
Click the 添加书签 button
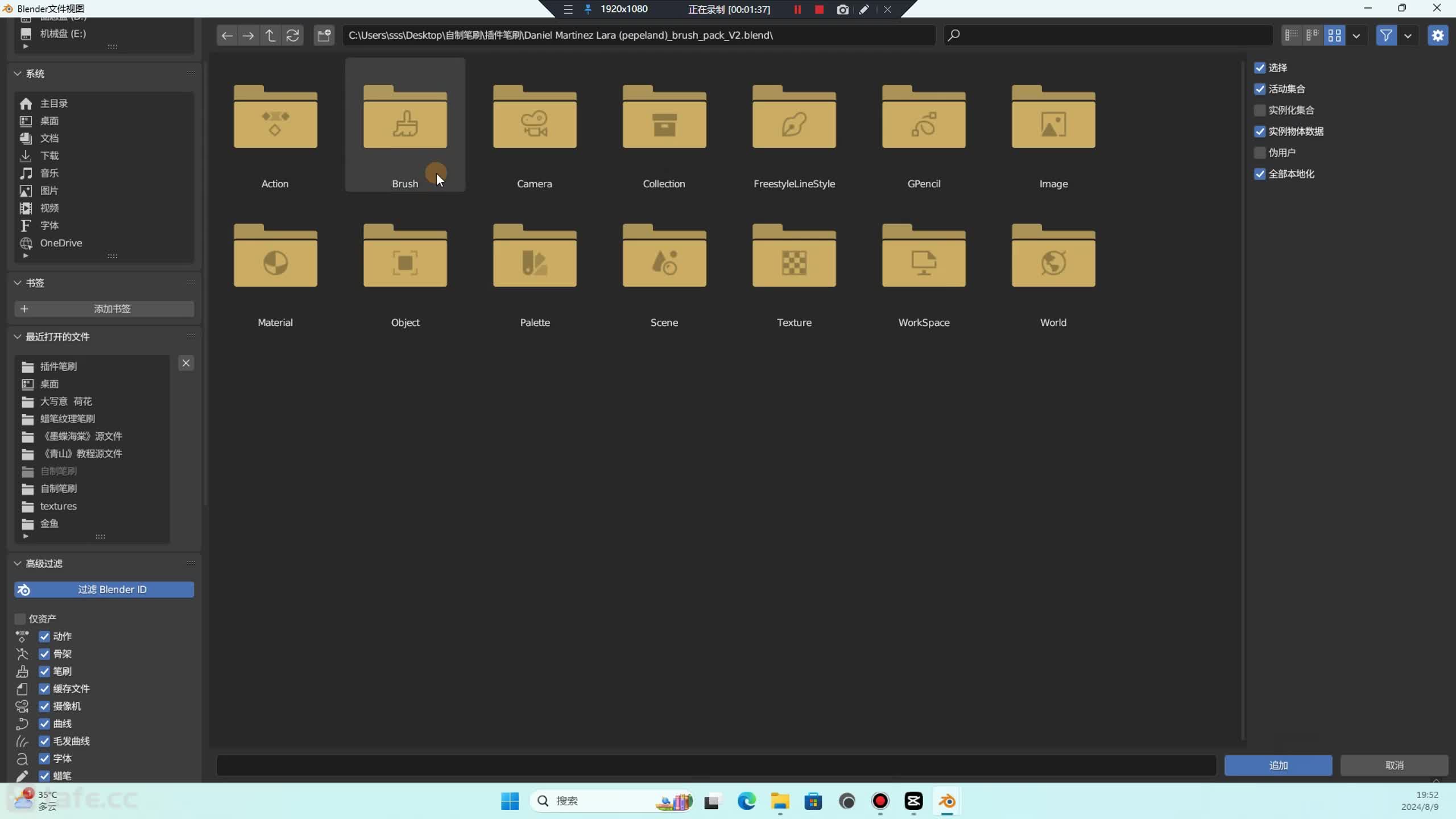pos(104,309)
